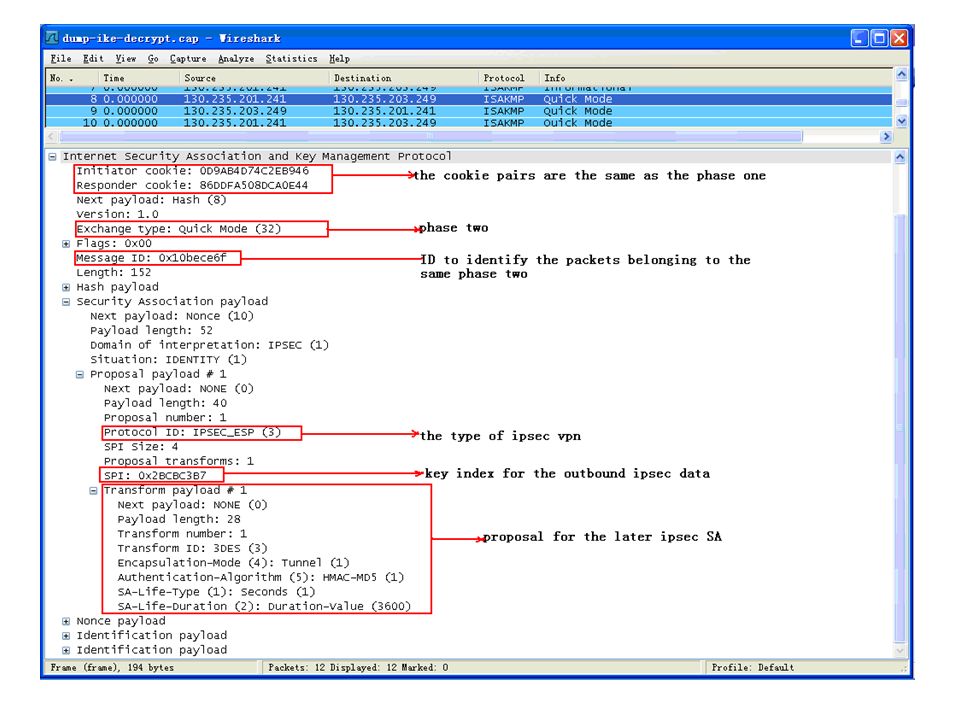The width and height of the screenshot is (960, 720).
Task: Open the Capture menu
Action: [x=188, y=59]
